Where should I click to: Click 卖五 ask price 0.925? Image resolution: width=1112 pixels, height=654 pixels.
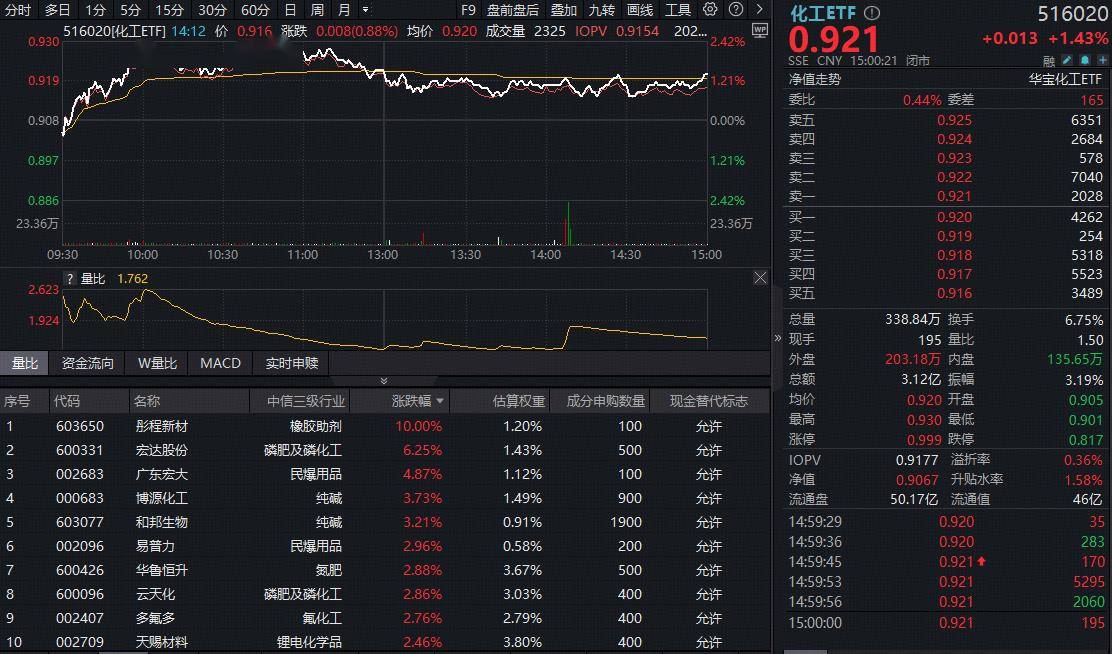pos(954,120)
